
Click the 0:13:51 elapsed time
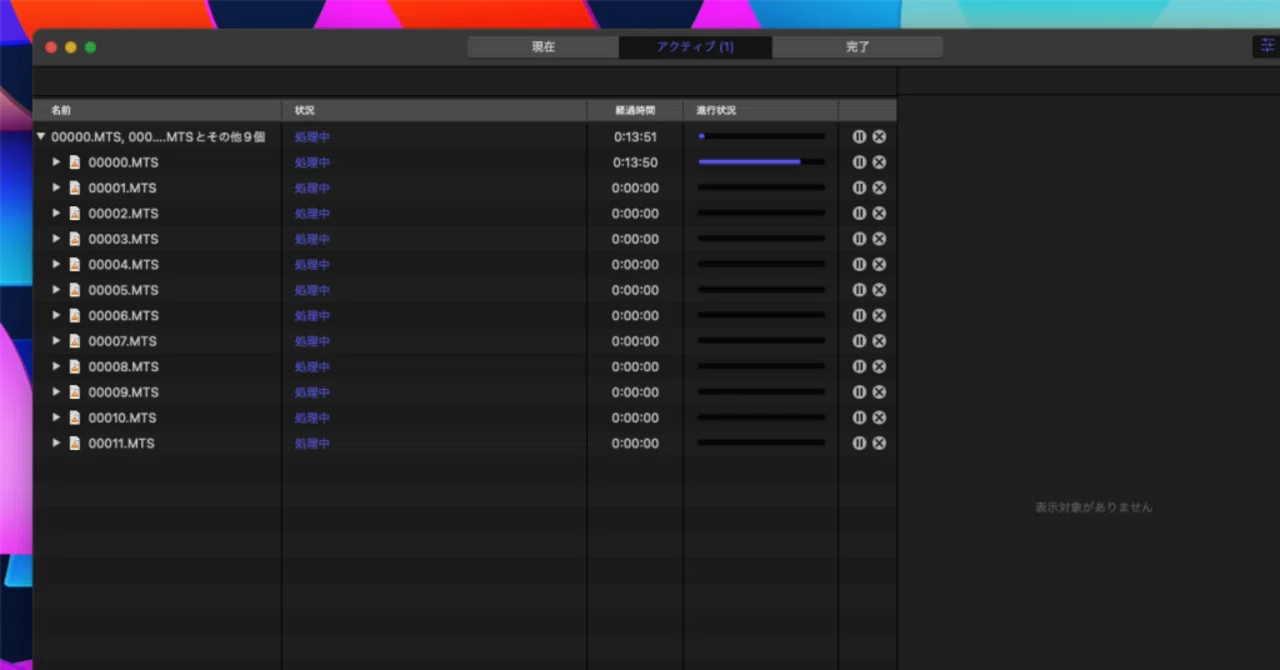tap(635, 137)
